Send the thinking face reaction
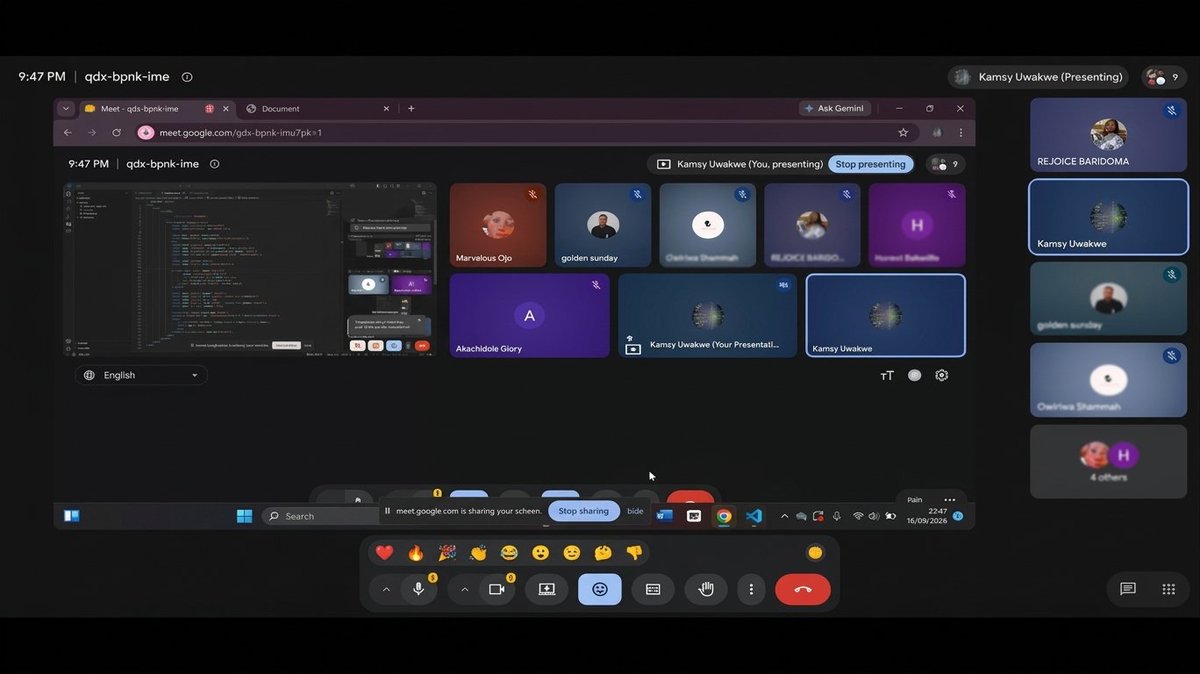Image resolution: width=1200 pixels, height=674 pixels. pyautogui.click(x=602, y=553)
